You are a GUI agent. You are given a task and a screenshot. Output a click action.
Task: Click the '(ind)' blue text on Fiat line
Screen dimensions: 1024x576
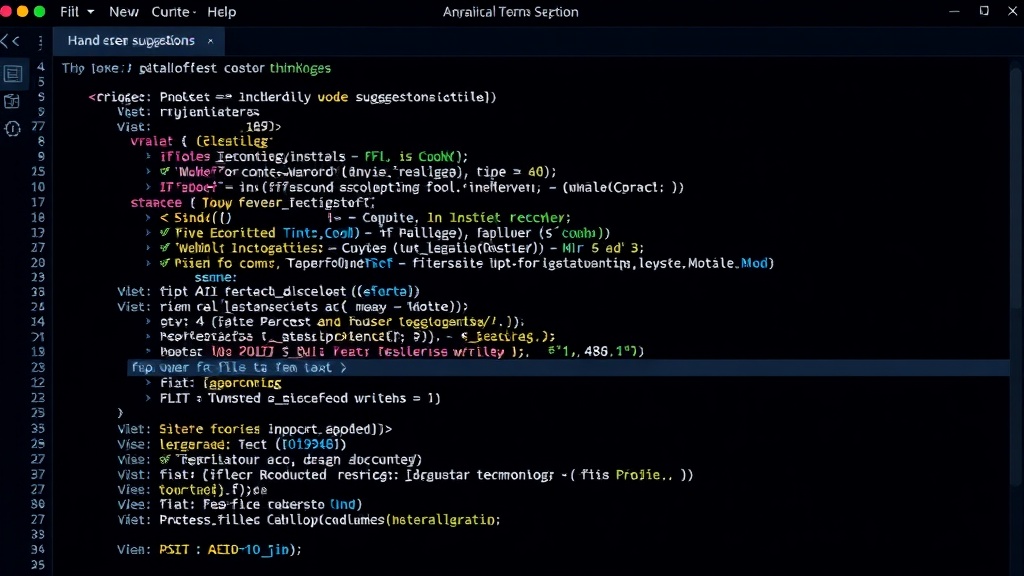tap(343, 504)
